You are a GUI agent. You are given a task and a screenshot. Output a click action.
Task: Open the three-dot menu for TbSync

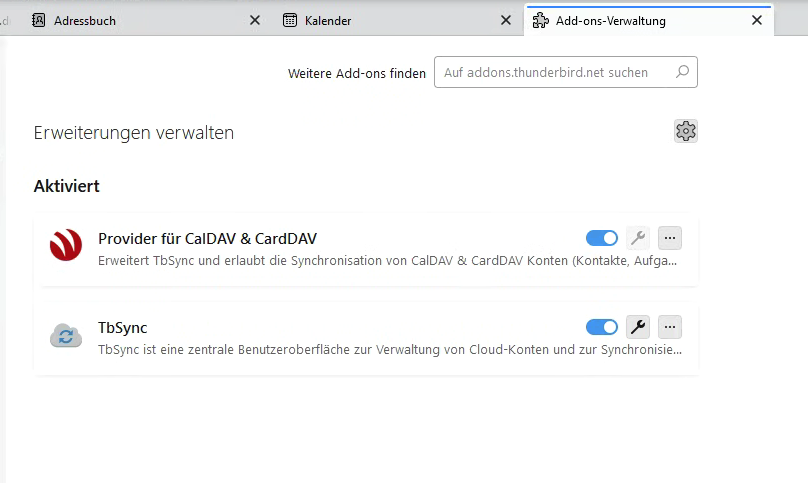pos(670,327)
